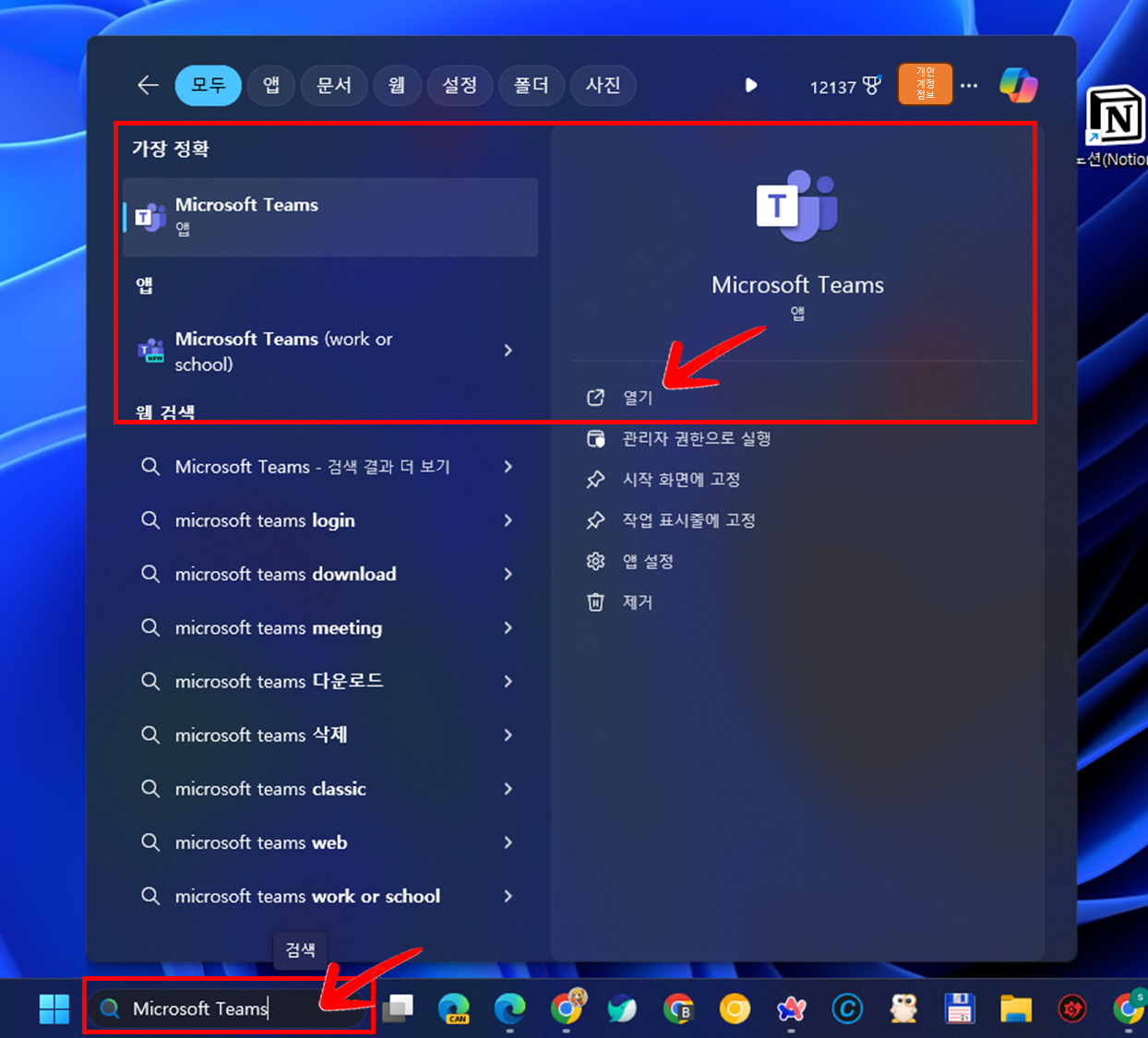Click the Windows Start button
This screenshot has height=1038, width=1148.
coord(53,1008)
